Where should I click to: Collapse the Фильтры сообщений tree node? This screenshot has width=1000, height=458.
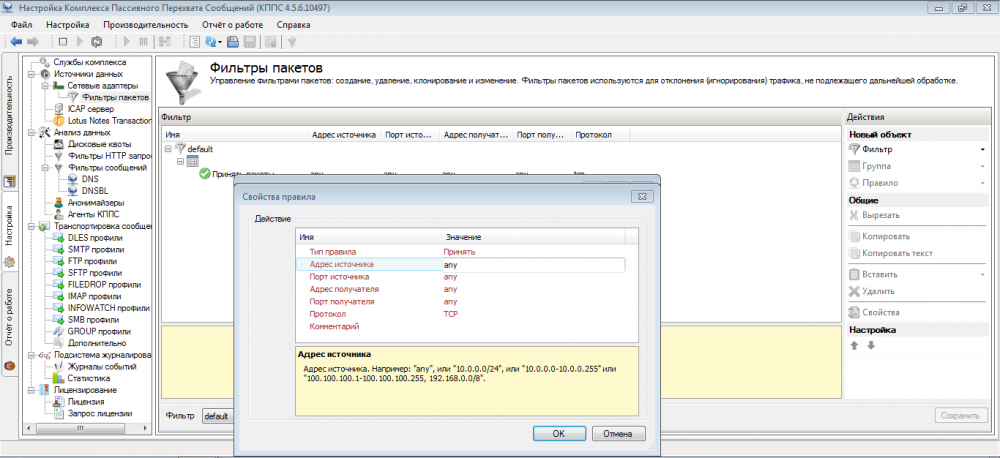click(43, 168)
